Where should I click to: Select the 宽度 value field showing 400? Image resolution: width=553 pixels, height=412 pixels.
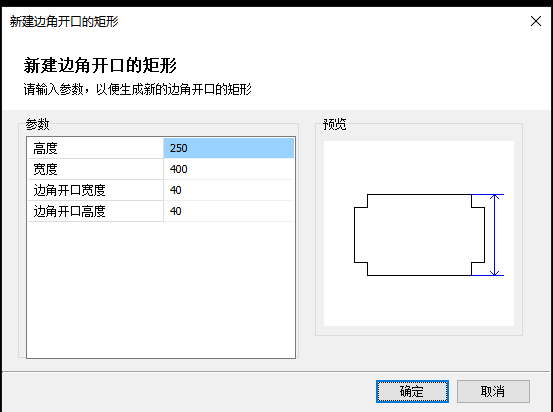(x=229, y=169)
